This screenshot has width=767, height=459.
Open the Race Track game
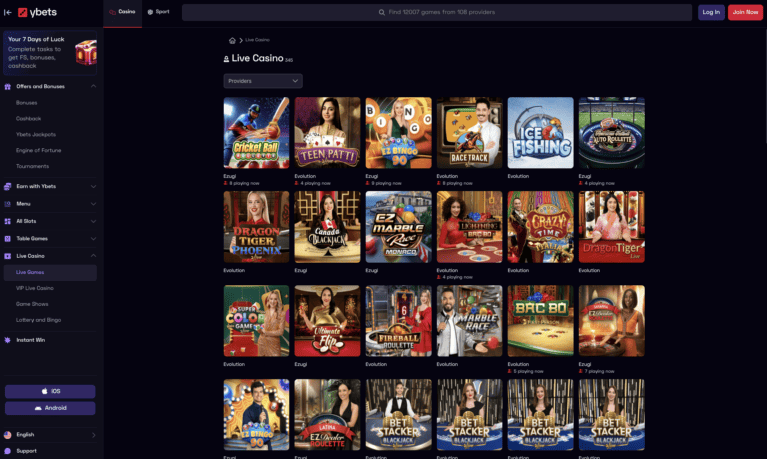point(470,133)
